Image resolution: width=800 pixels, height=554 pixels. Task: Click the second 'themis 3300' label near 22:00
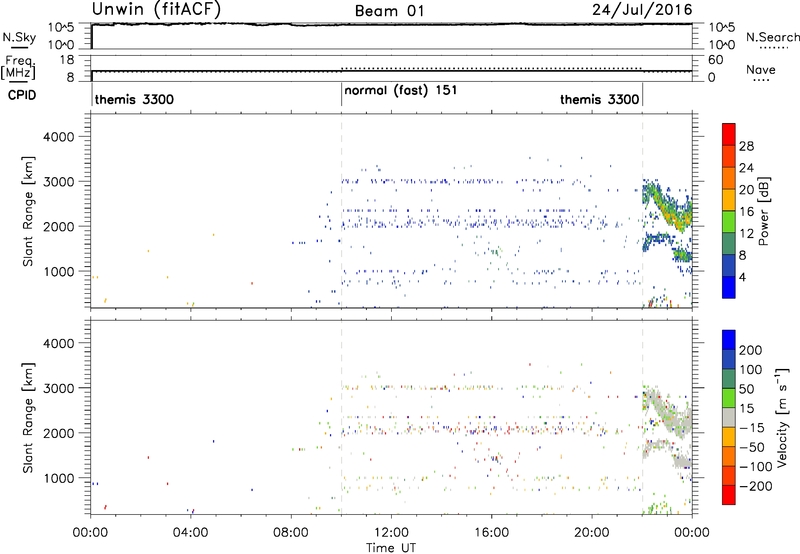coord(599,99)
